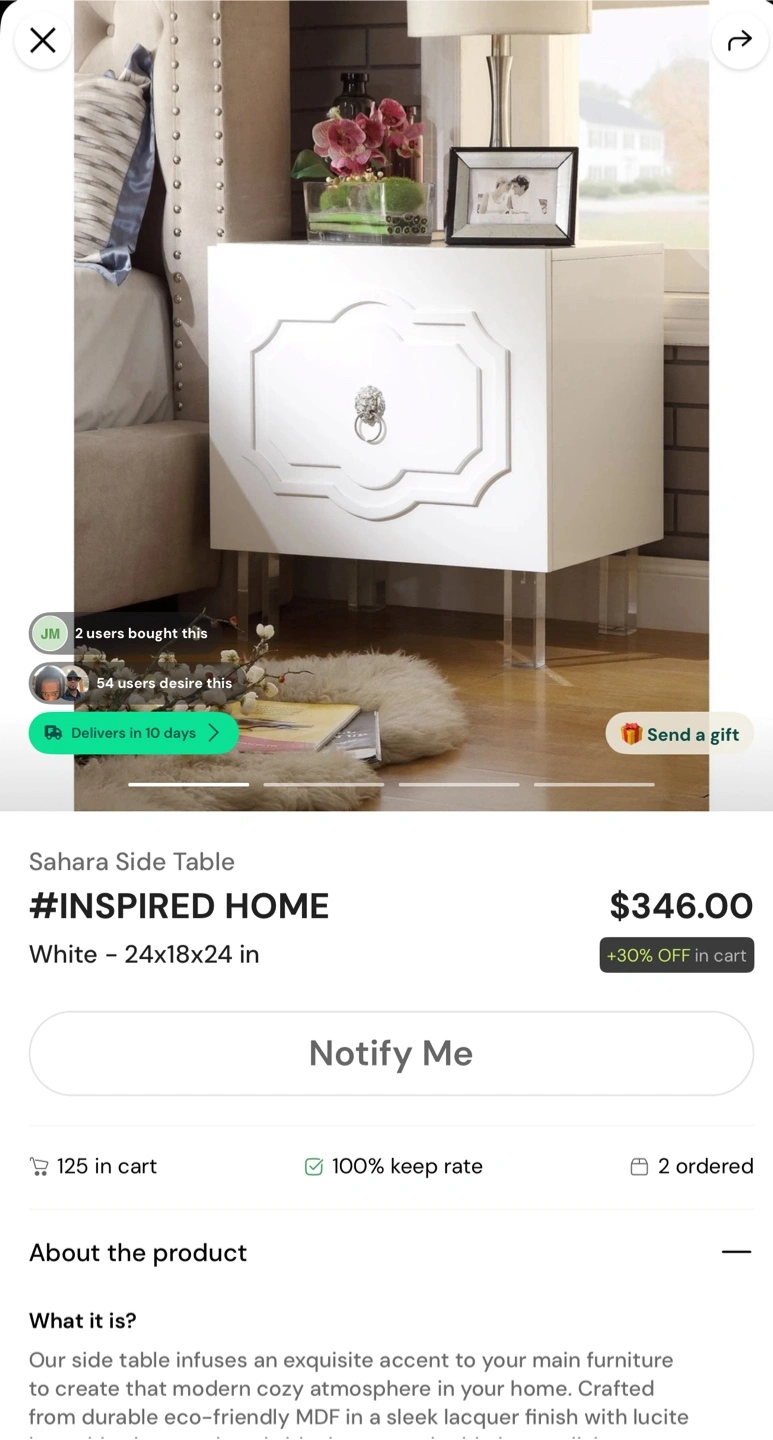The height and width of the screenshot is (1440, 773).
Task: Close the product view with X icon
Action: [x=43, y=41]
